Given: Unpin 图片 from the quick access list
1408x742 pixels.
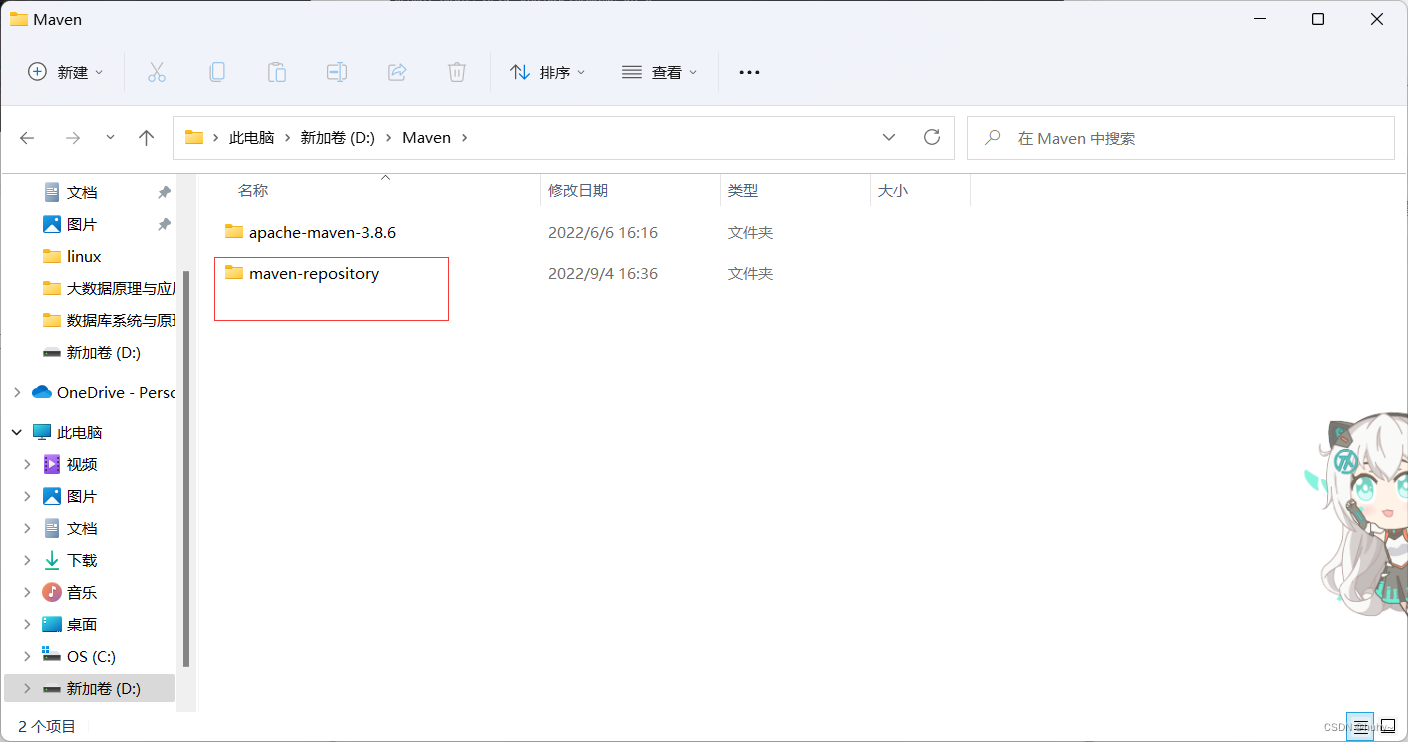Looking at the screenshot, I should [x=164, y=224].
